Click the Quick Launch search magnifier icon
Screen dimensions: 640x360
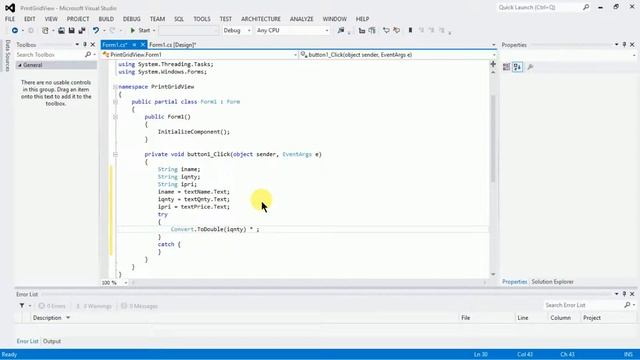click(586, 7)
